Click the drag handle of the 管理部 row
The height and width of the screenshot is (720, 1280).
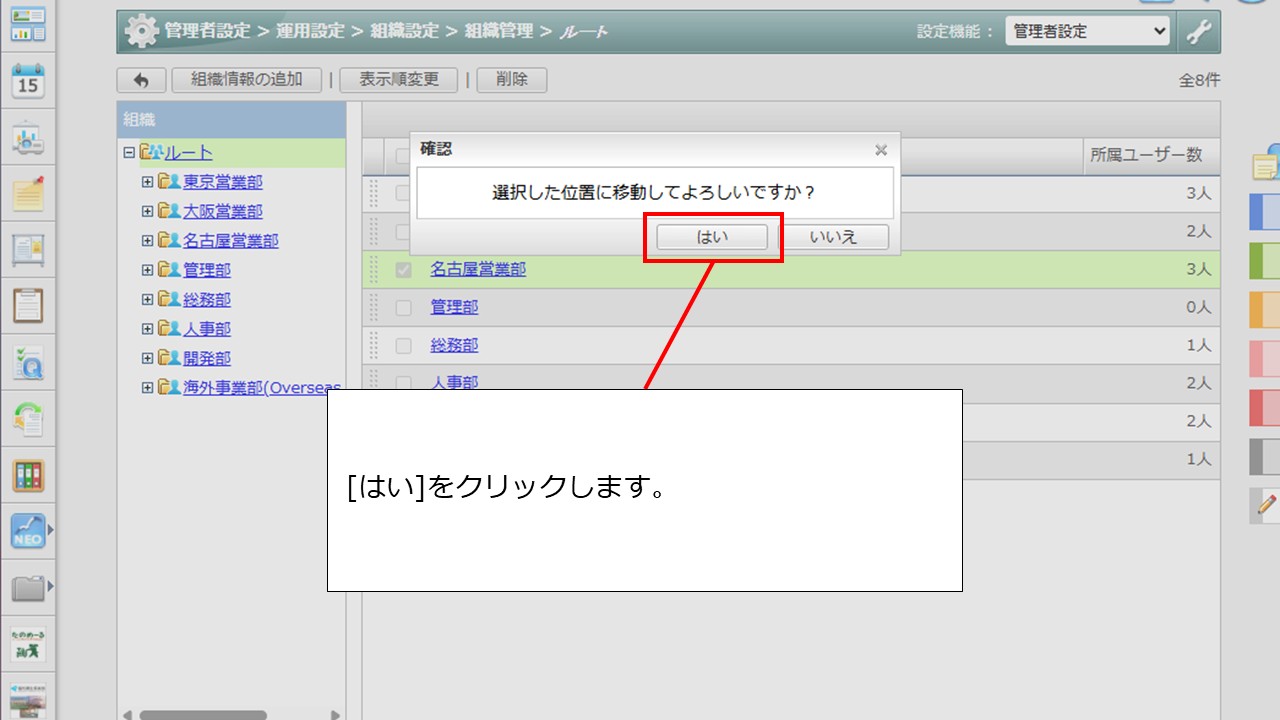(374, 308)
